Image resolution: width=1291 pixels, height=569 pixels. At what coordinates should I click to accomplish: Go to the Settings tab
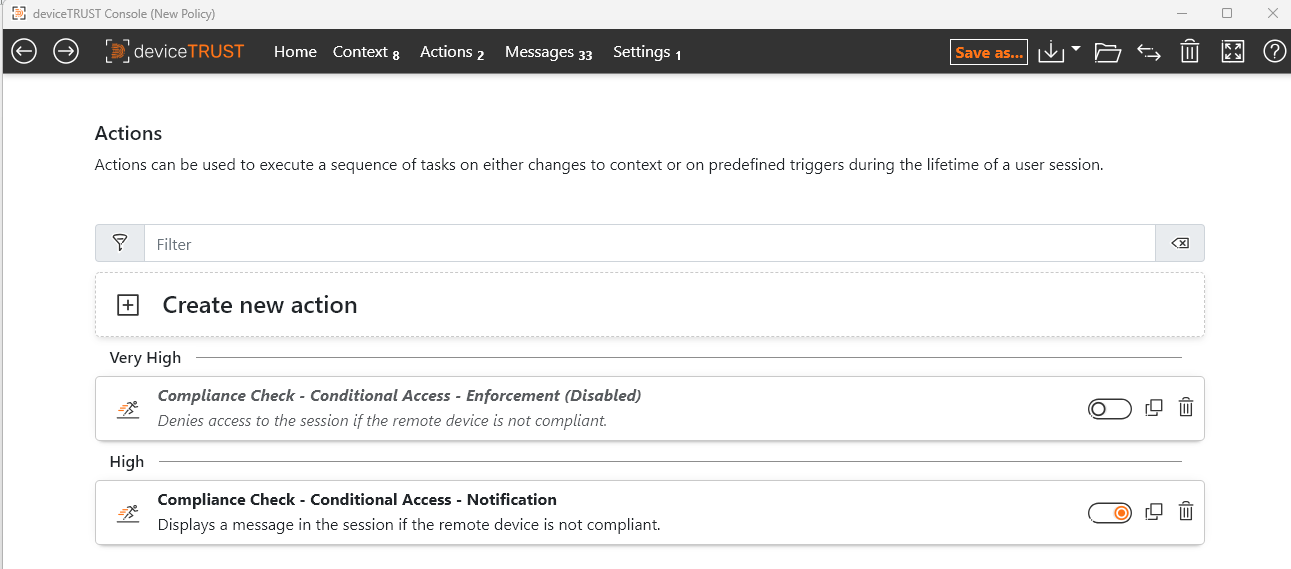(646, 52)
